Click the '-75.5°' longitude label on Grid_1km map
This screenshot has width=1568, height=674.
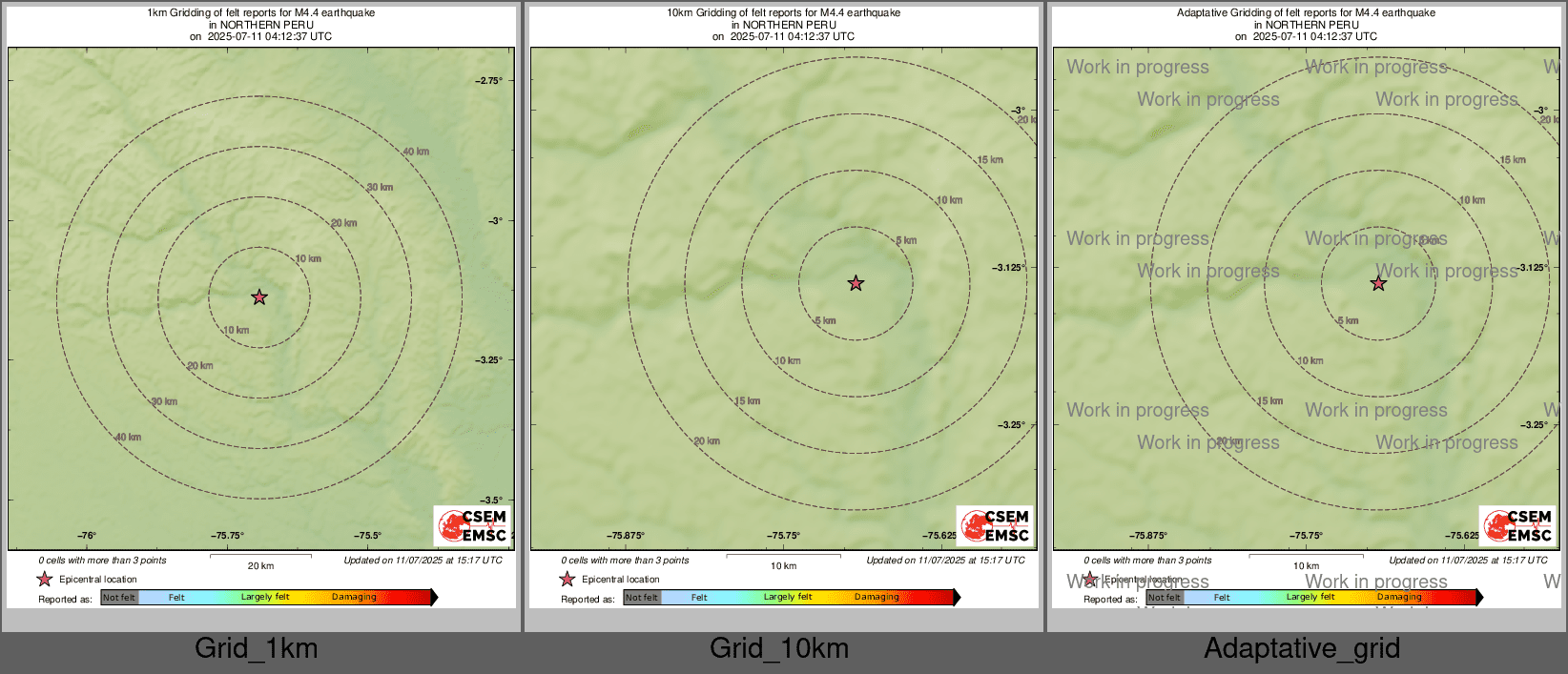(367, 536)
